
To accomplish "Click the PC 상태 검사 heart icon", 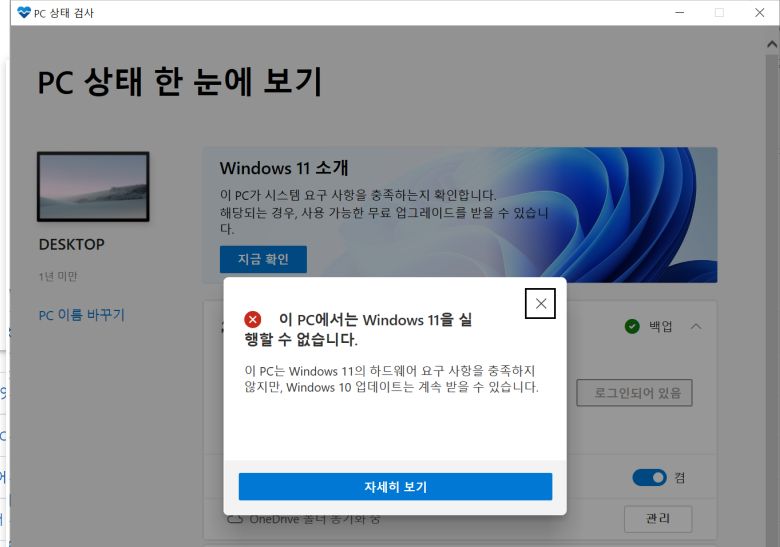I will click(x=24, y=12).
